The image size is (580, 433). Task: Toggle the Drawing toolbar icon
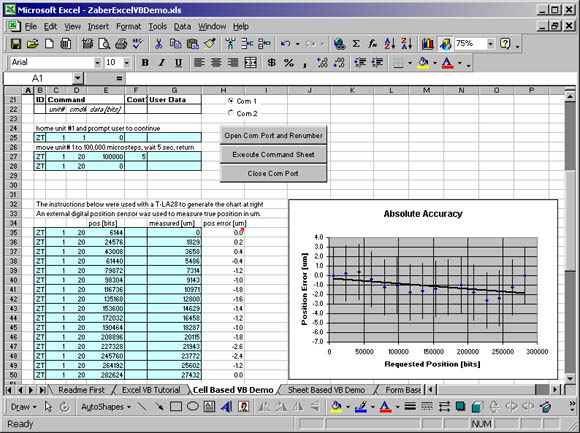coord(445,44)
